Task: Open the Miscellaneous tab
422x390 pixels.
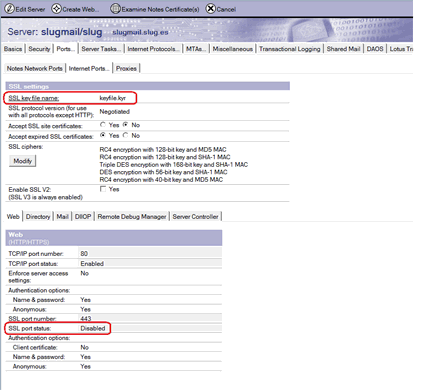Action: point(233,49)
